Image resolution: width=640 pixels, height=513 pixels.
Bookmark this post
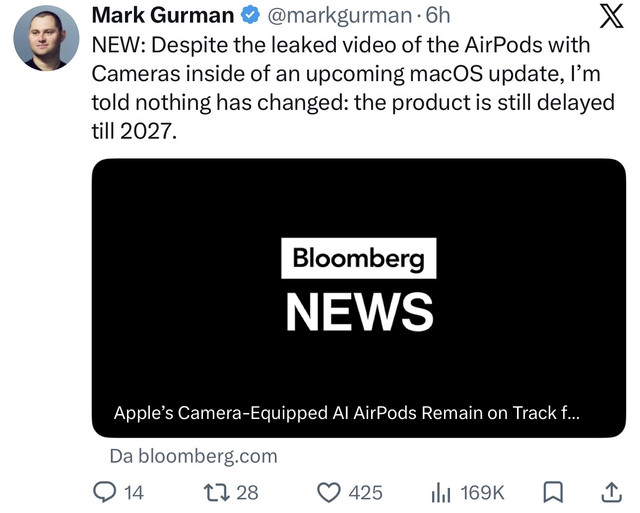pyautogui.click(x=553, y=492)
